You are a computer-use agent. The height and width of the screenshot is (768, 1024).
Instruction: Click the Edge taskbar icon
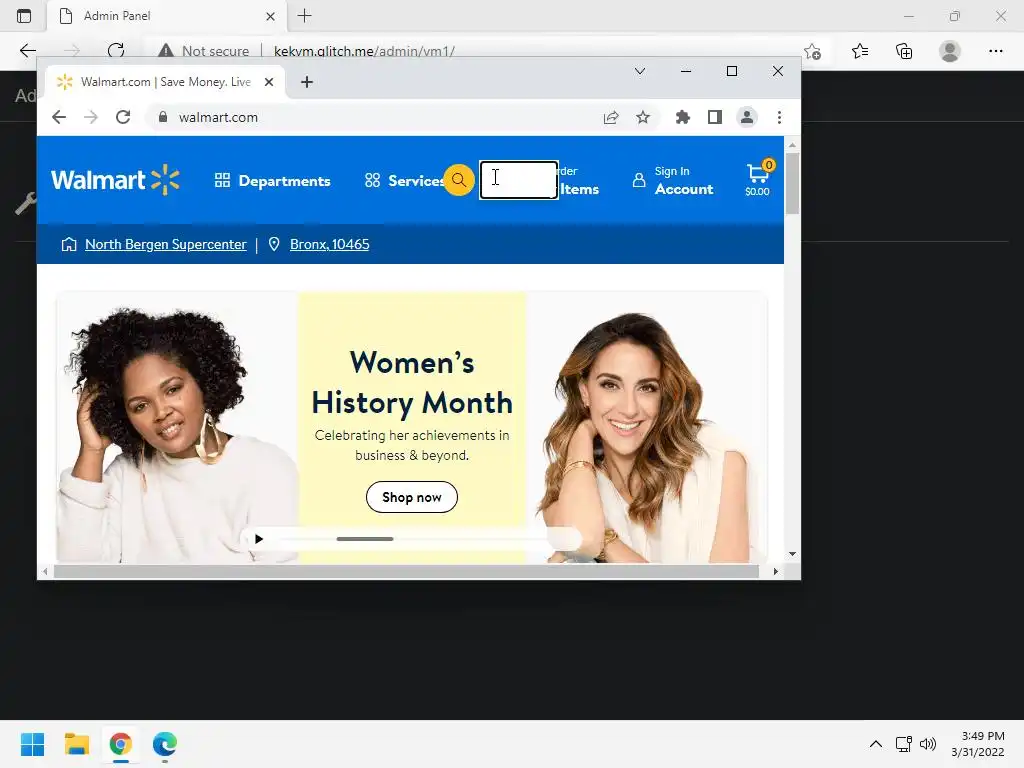[x=165, y=744]
